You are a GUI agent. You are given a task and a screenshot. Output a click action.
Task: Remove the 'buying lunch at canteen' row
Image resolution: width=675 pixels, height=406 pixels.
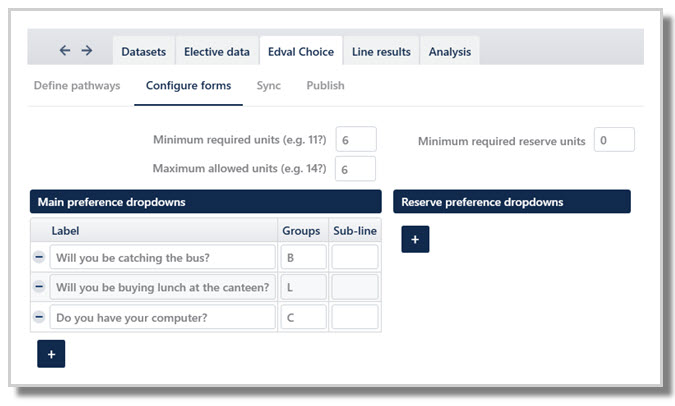pyautogui.click(x=39, y=287)
